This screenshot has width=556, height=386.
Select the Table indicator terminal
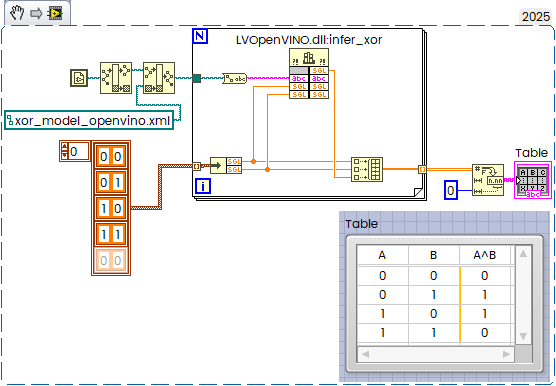coord(533,180)
